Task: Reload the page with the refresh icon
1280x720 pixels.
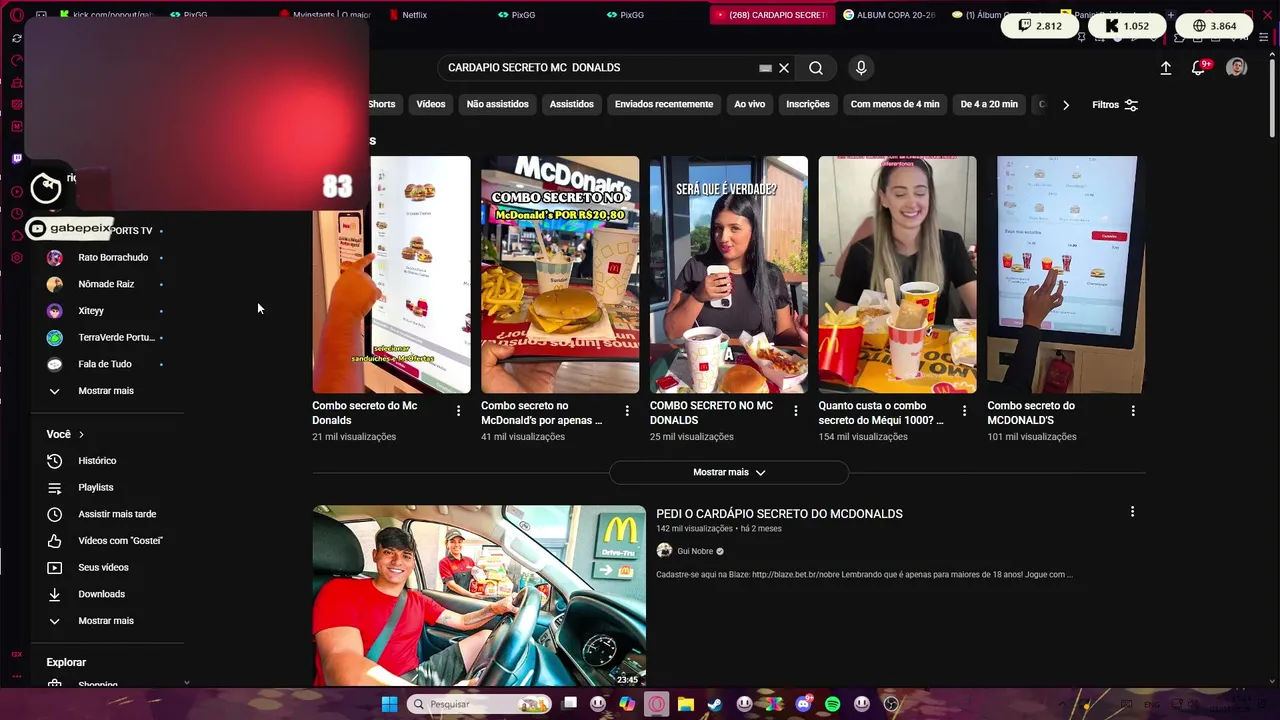Action: coord(16,38)
